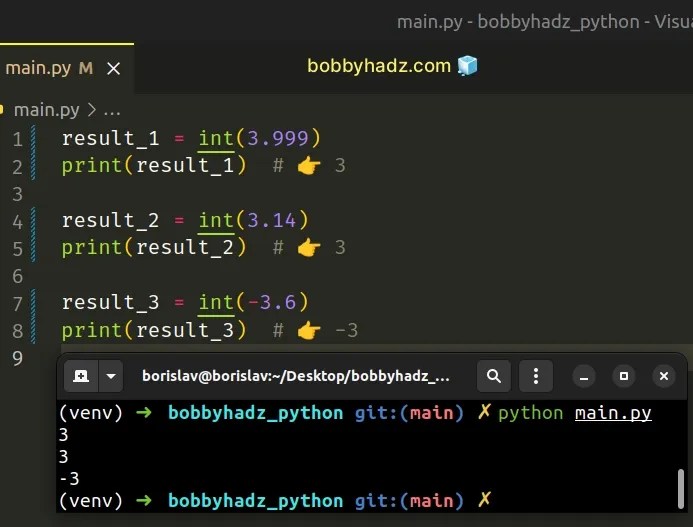Click terminal title borislav@borislav path
693x527 pixels.
coord(296,376)
